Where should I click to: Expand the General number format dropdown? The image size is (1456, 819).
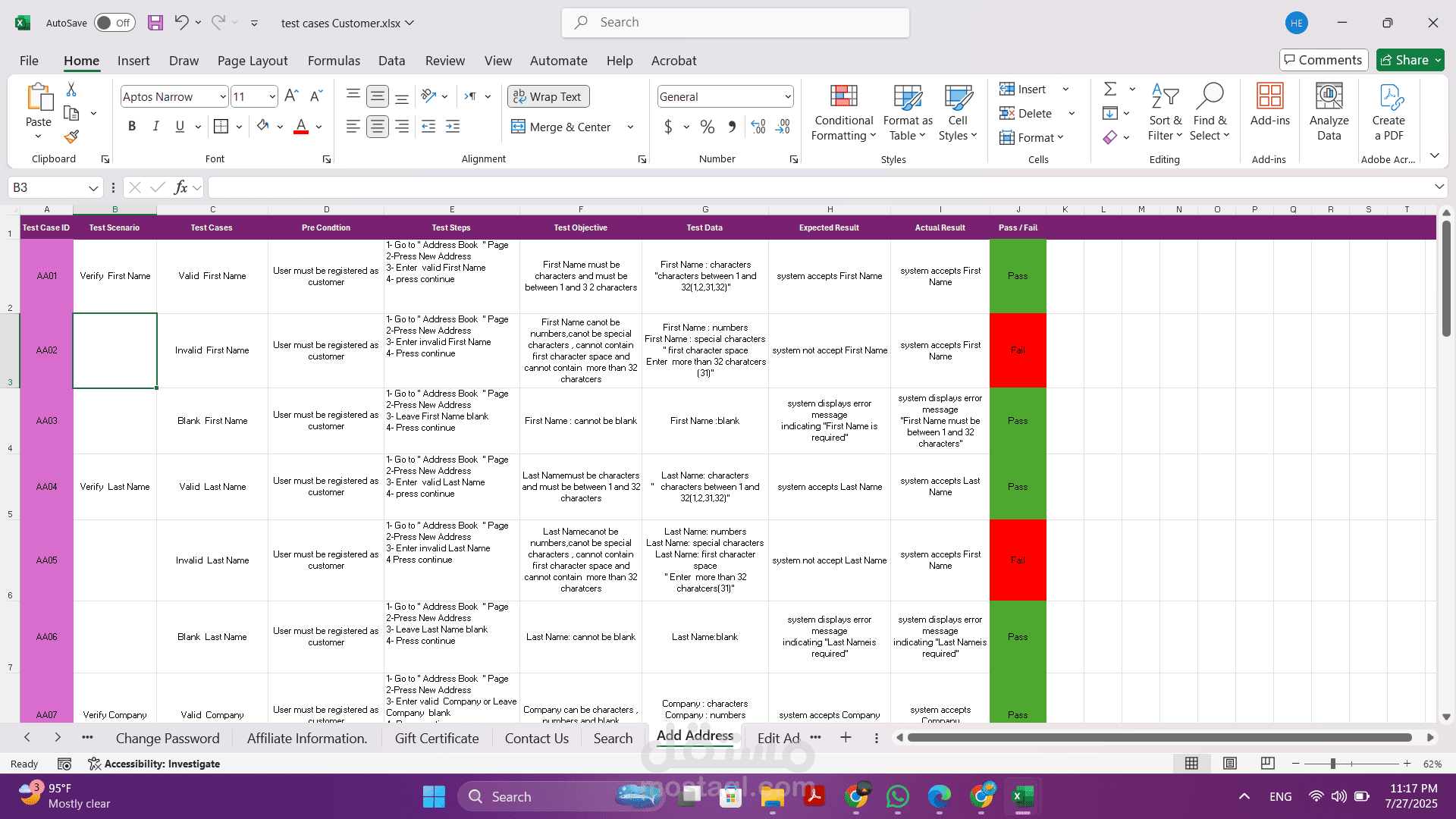click(x=788, y=97)
